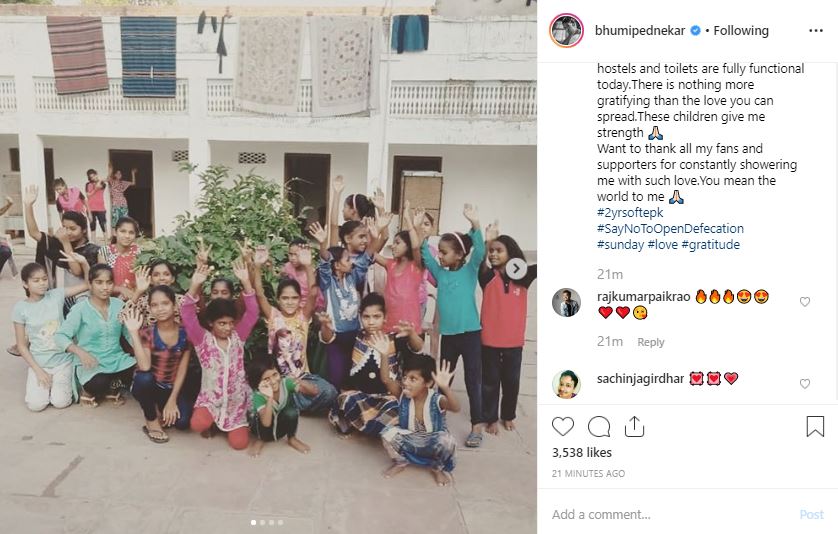Image resolution: width=838 pixels, height=534 pixels.
Task: Like the post with heart icon
Action: coord(562,427)
